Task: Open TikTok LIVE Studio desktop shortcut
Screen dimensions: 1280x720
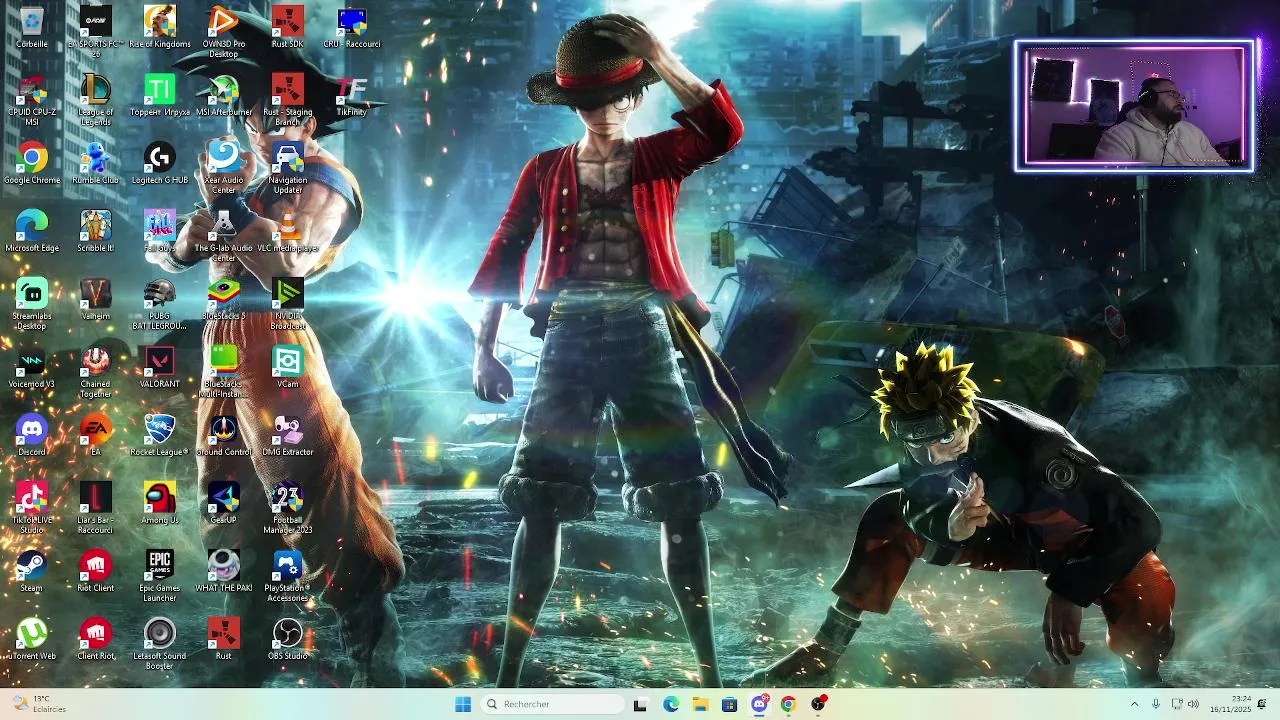Action: (x=32, y=508)
